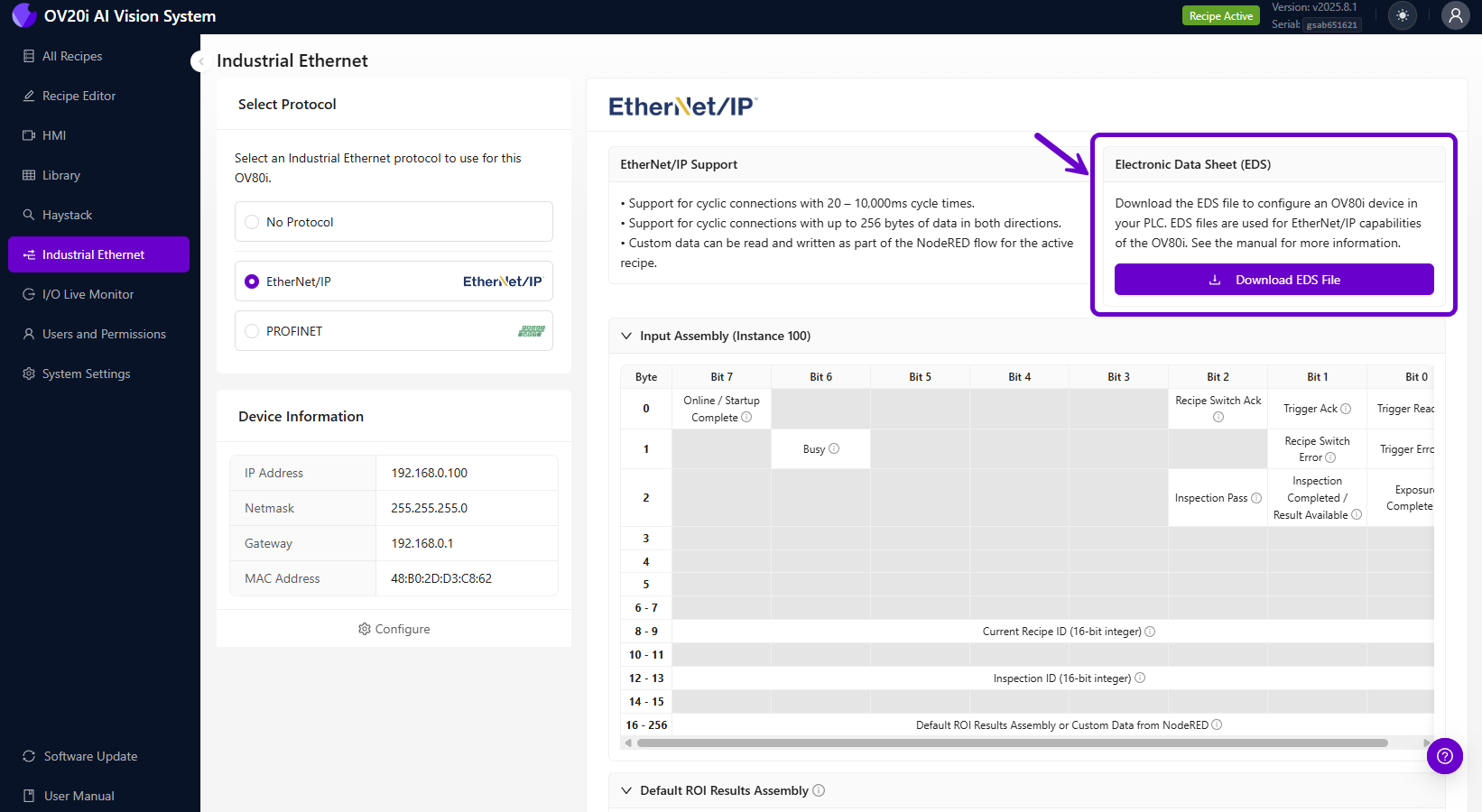Go to System Settings in sidebar
Screen dimensions: 1482x812
click(86, 374)
